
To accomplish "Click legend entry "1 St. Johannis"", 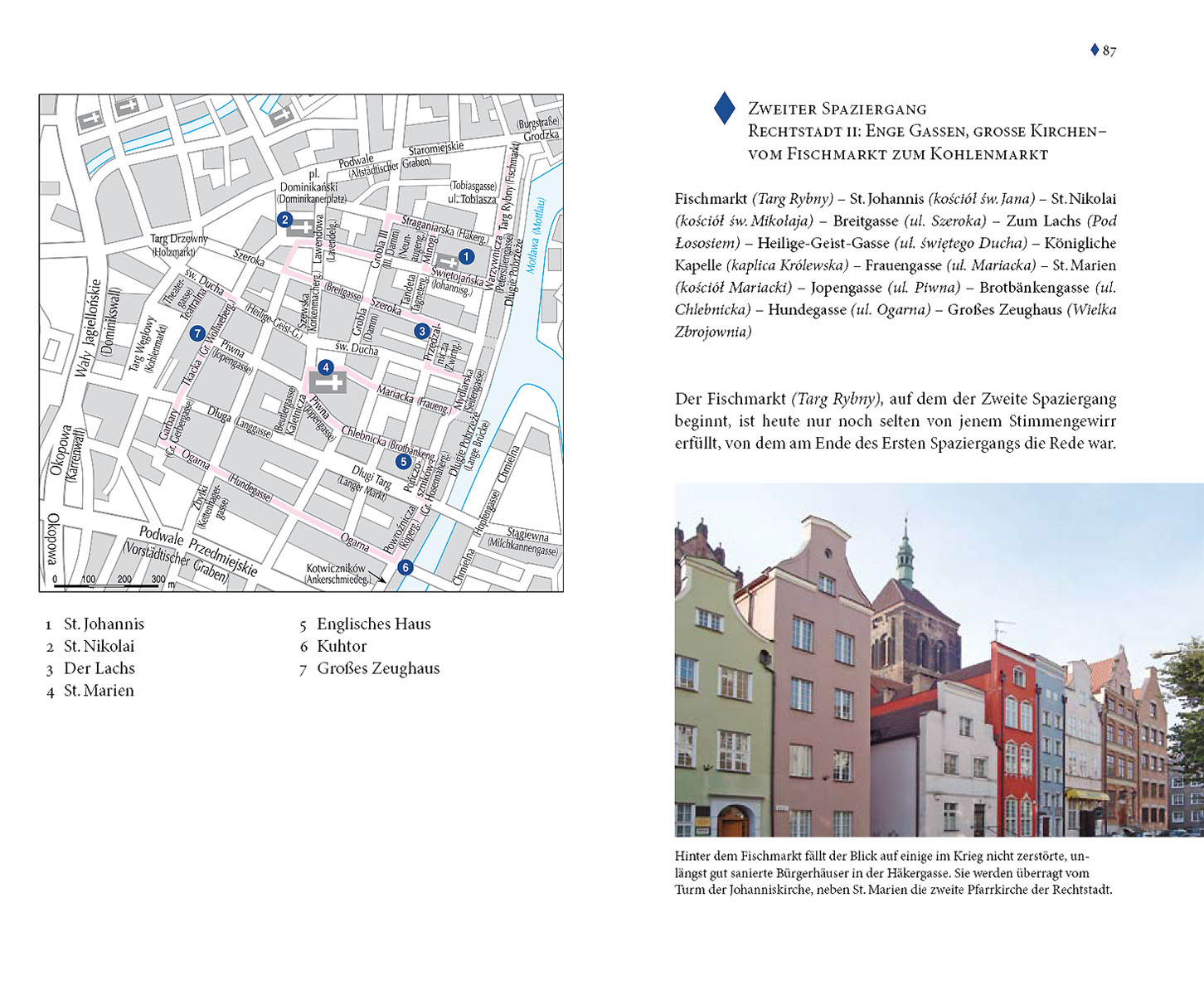I will pyautogui.click(x=95, y=624).
